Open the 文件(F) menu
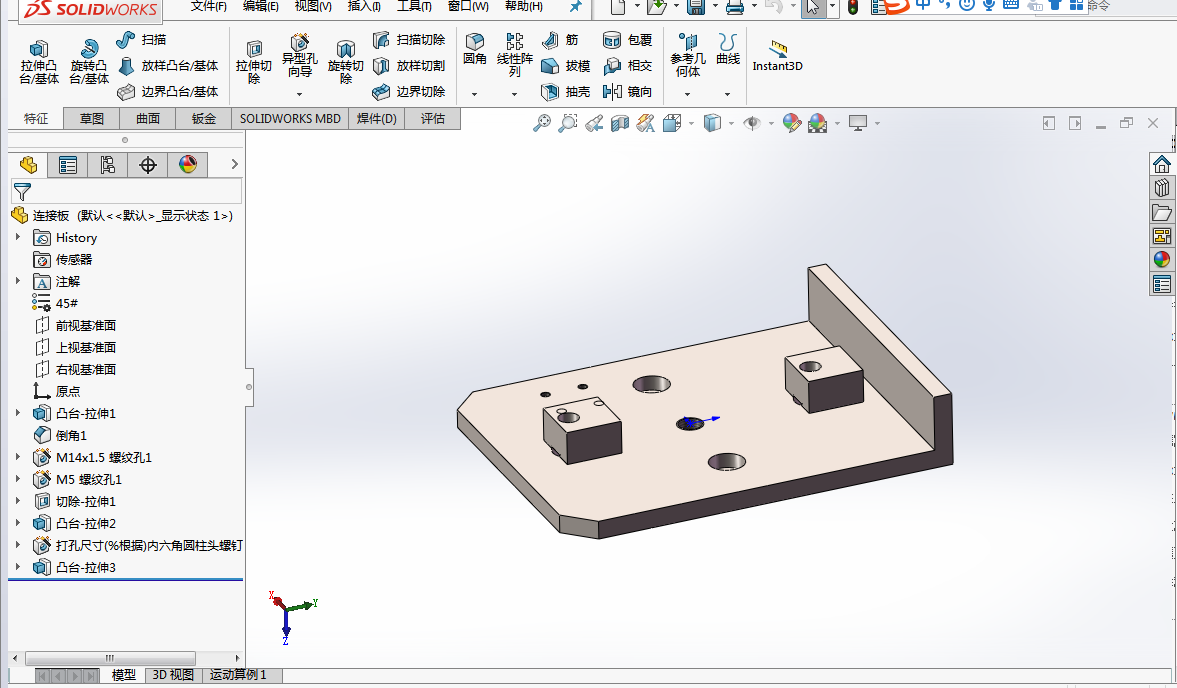 (x=209, y=6)
